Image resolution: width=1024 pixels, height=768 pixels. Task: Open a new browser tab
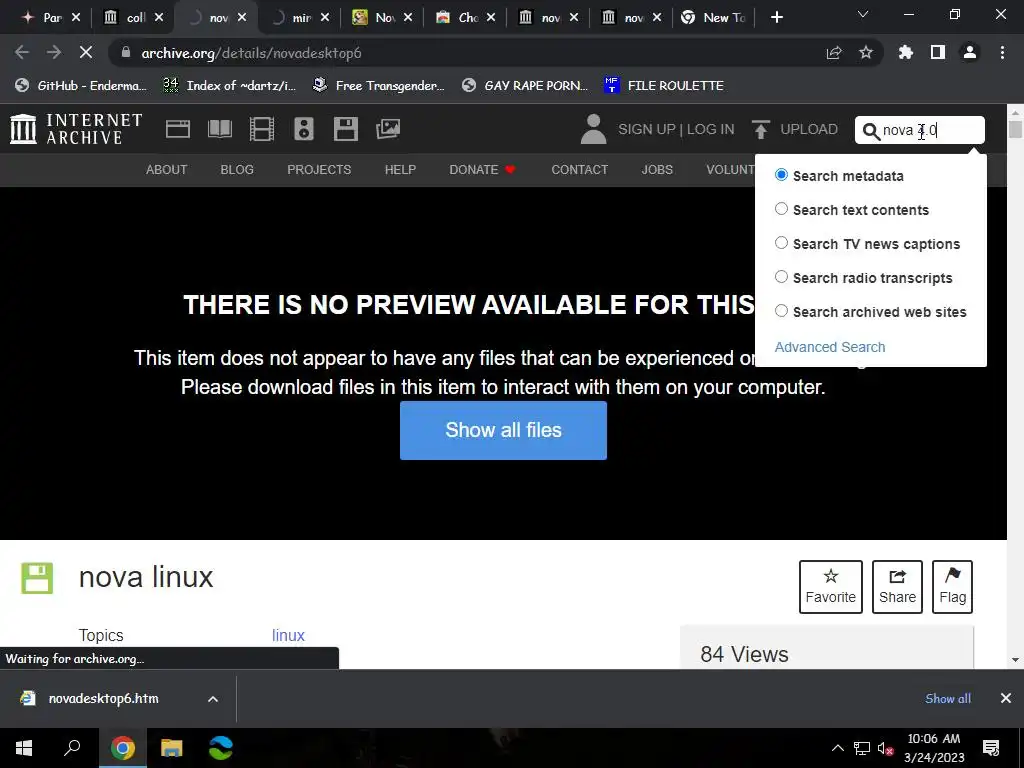[776, 18]
